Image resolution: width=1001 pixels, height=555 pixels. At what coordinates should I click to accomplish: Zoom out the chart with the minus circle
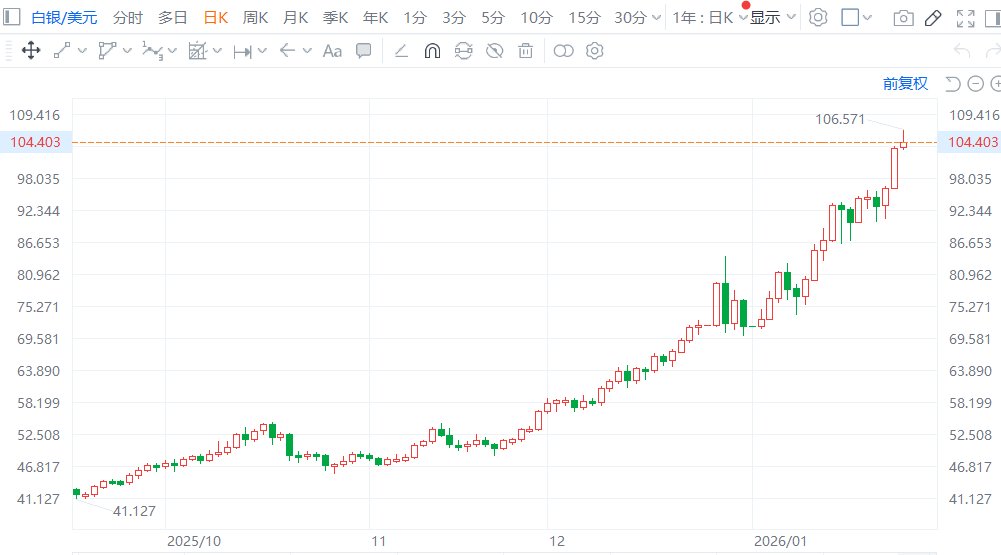click(x=975, y=84)
